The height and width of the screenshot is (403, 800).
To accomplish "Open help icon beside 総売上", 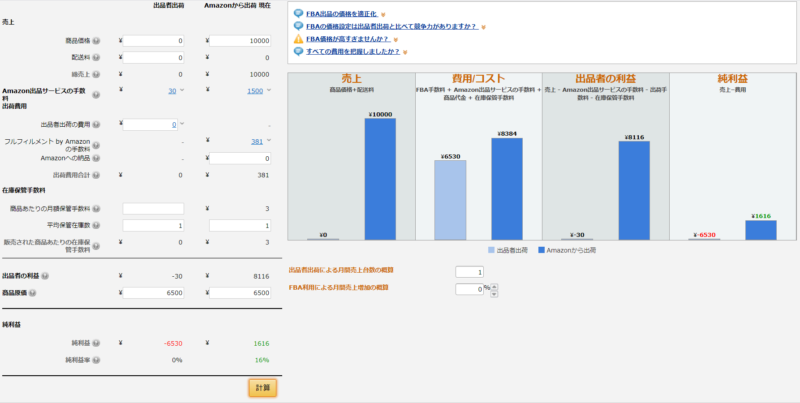I will 96,74.
